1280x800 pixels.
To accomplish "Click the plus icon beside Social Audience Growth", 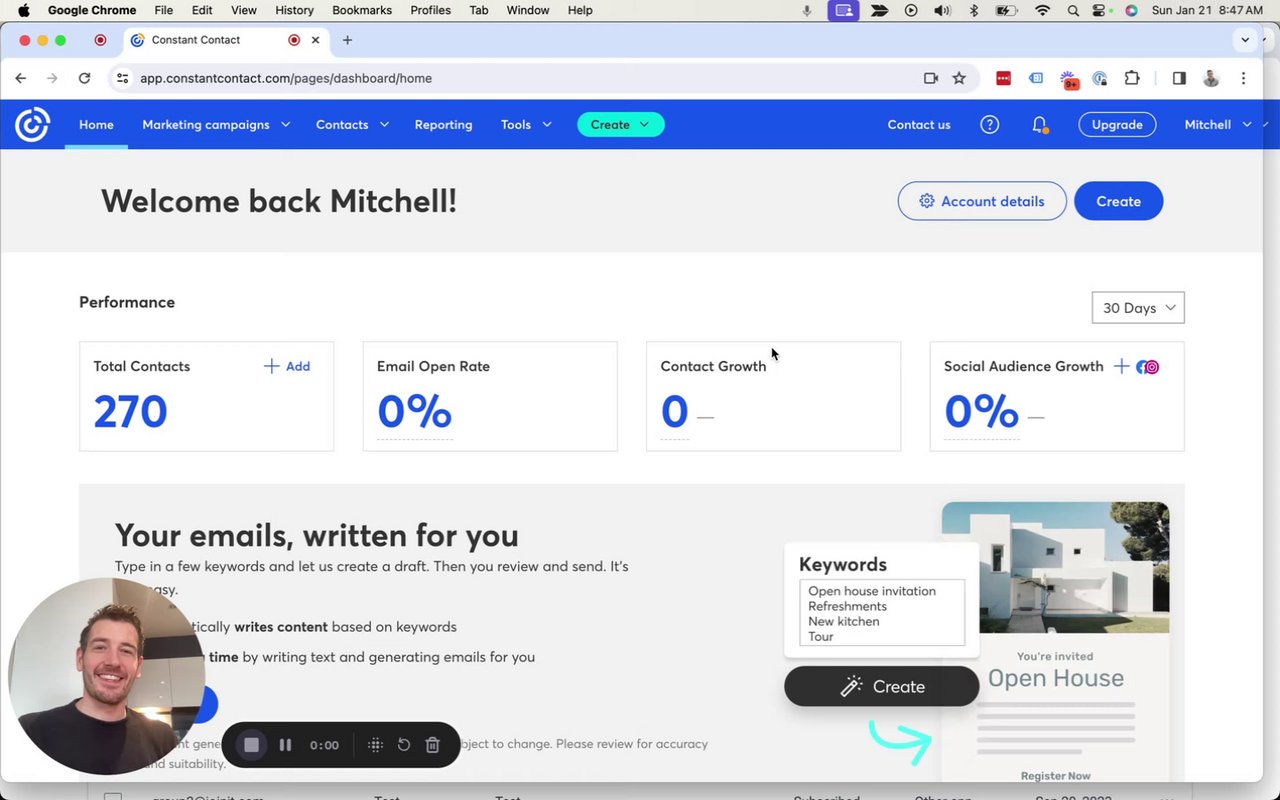I will [1121, 366].
